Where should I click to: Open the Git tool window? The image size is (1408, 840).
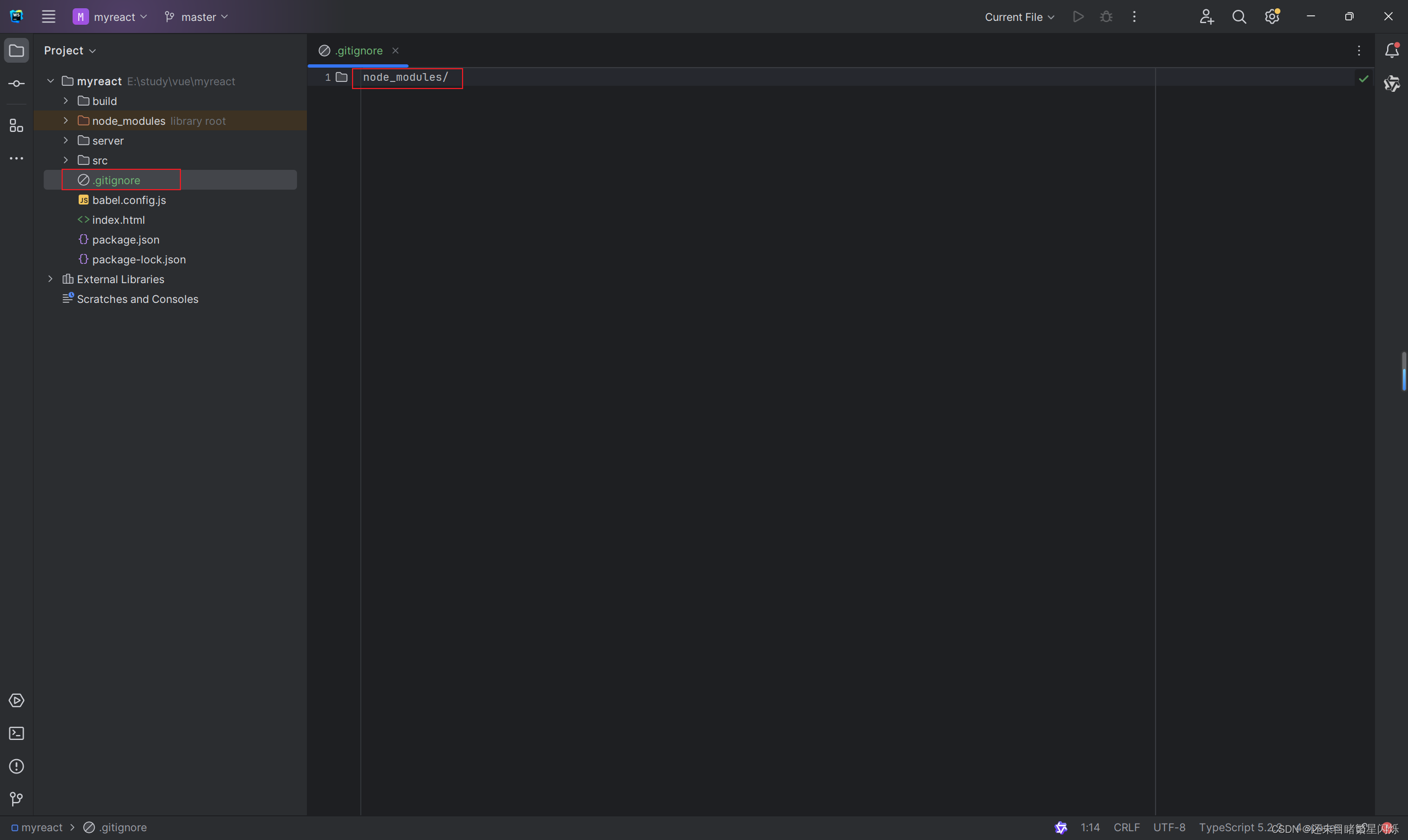(x=16, y=799)
